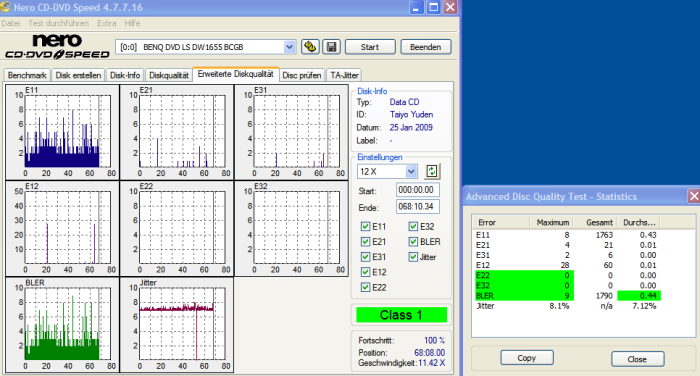
Task: Open the Extra menu
Action: (x=107, y=23)
